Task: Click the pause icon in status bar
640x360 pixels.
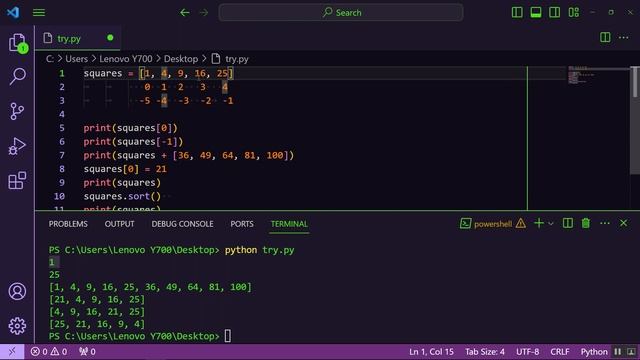Action: tap(618, 351)
